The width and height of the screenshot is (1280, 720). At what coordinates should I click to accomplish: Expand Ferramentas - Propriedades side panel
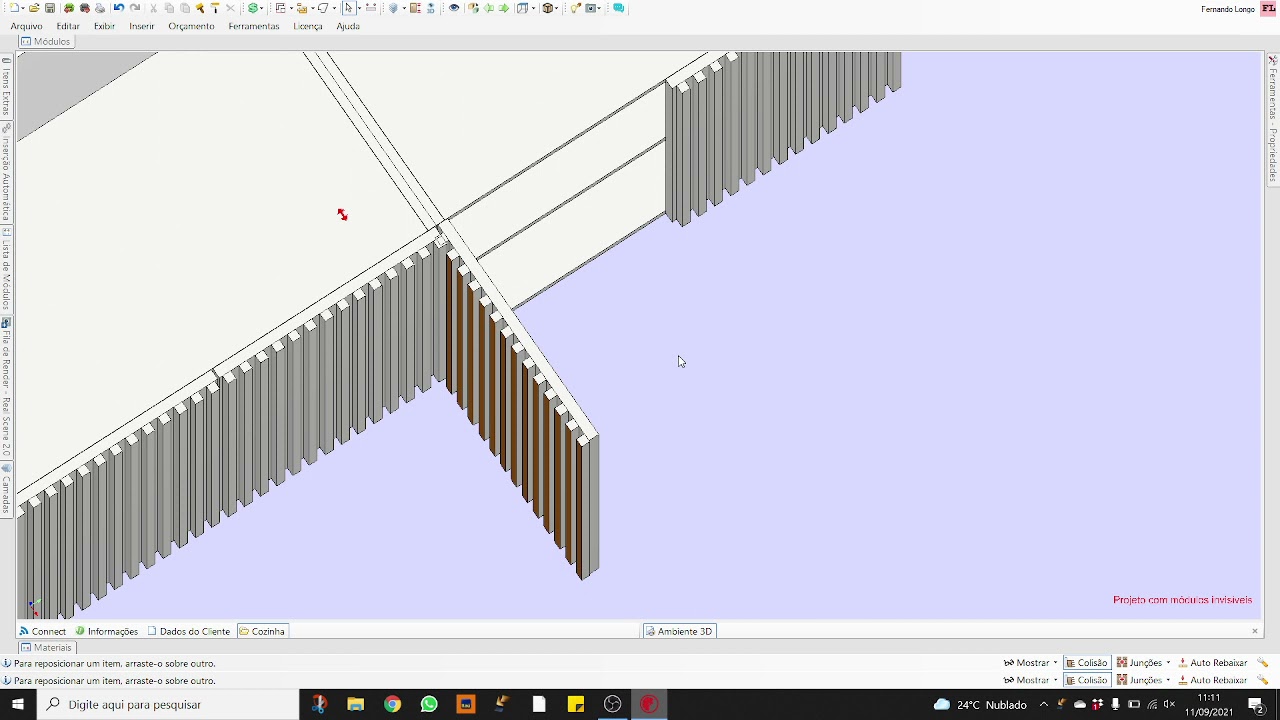(x=1273, y=120)
